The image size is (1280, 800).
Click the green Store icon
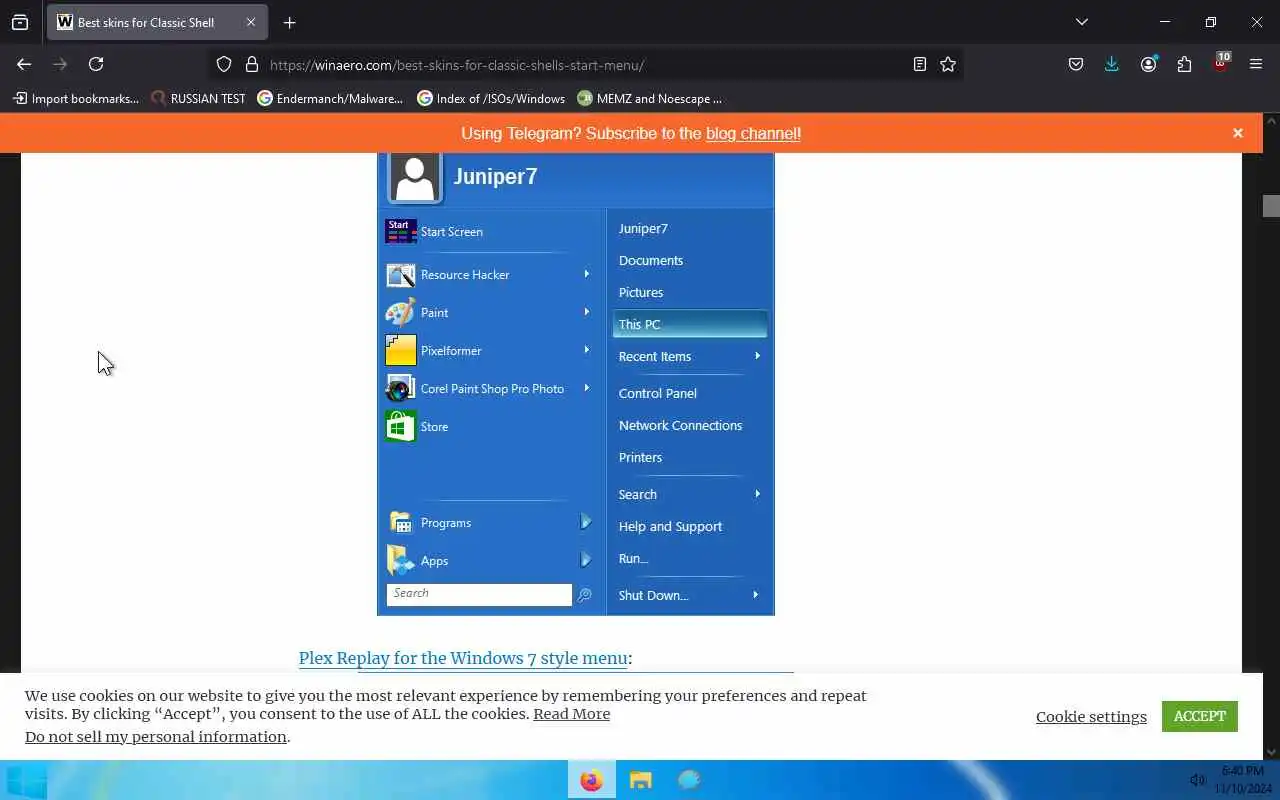(x=401, y=426)
